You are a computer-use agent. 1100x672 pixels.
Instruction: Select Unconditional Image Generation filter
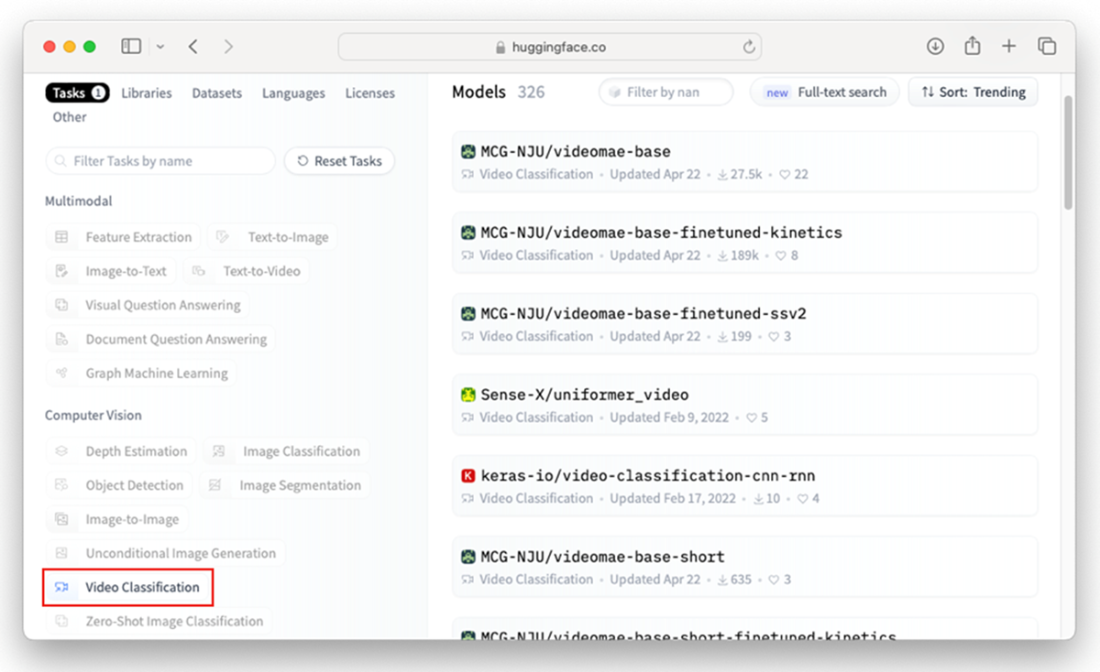pos(166,553)
